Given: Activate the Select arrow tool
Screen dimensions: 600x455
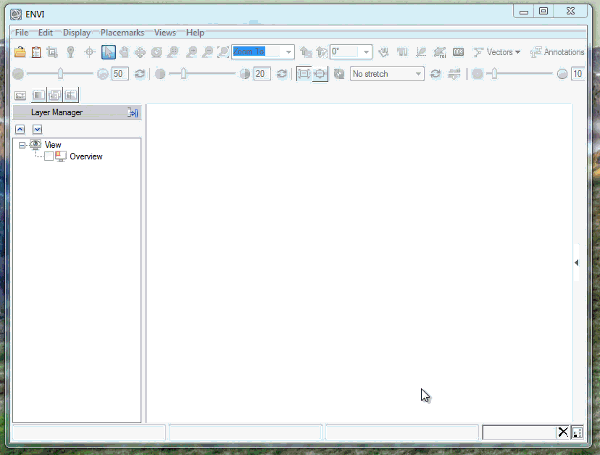Looking at the screenshot, I should point(108,52).
